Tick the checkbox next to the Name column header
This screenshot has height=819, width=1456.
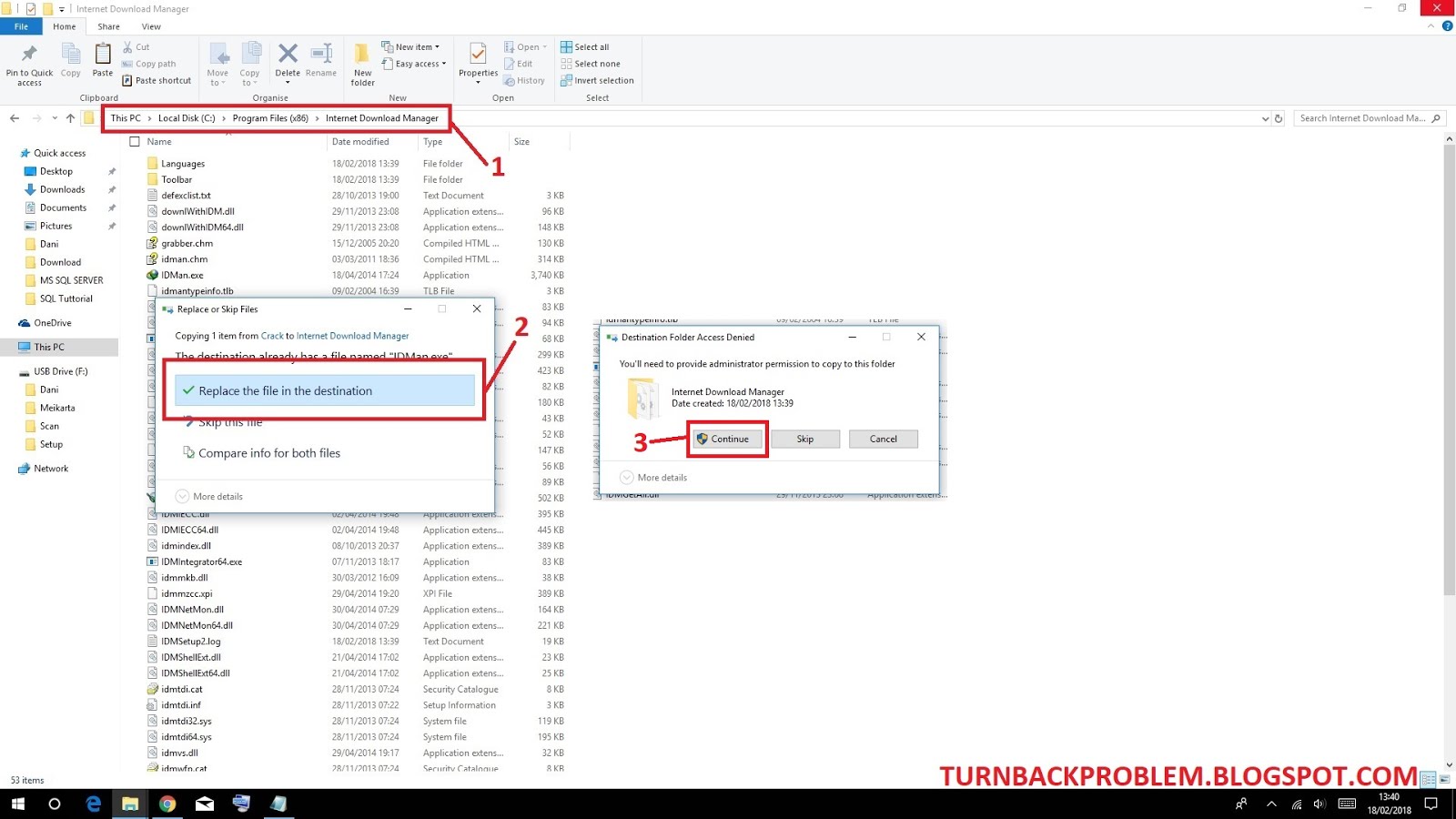pyautogui.click(x=134, y=141)
